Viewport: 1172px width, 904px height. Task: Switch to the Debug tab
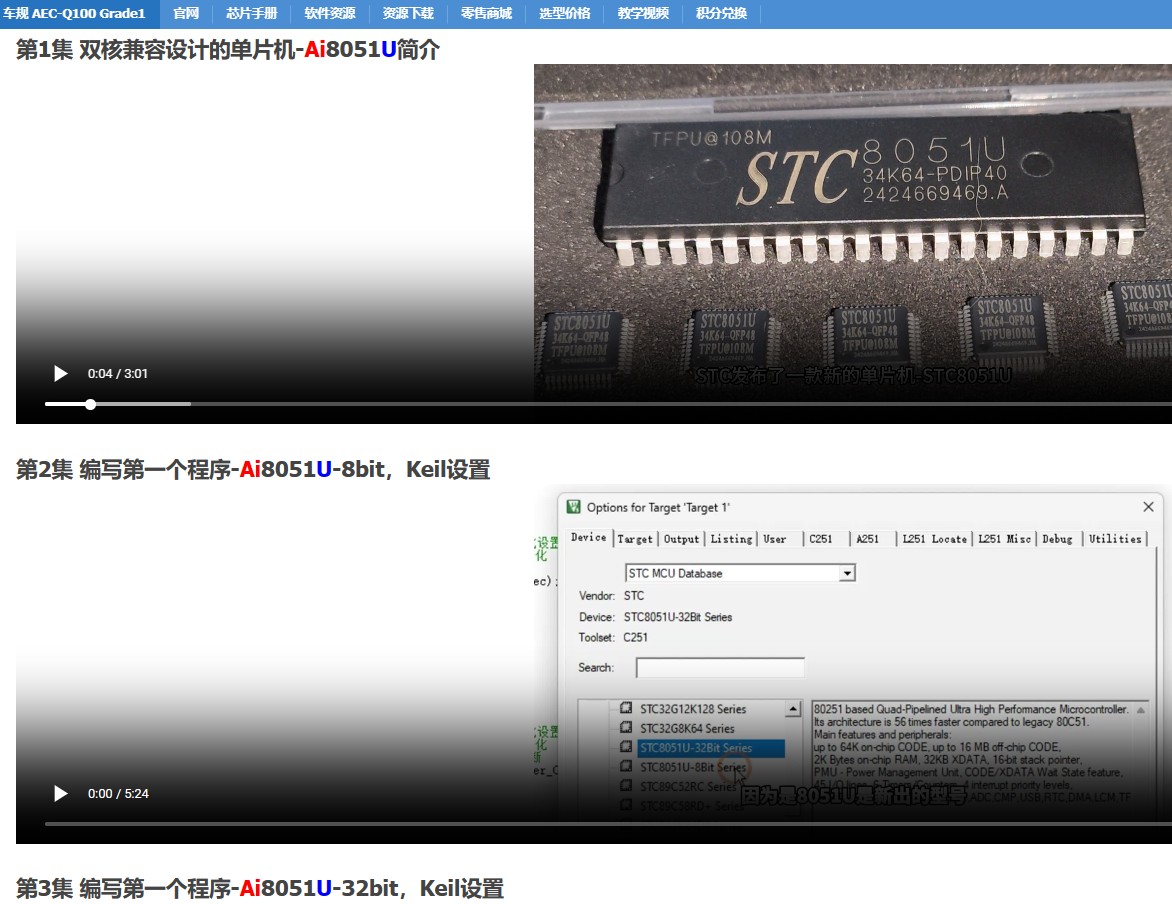[x=1057, y=539]
